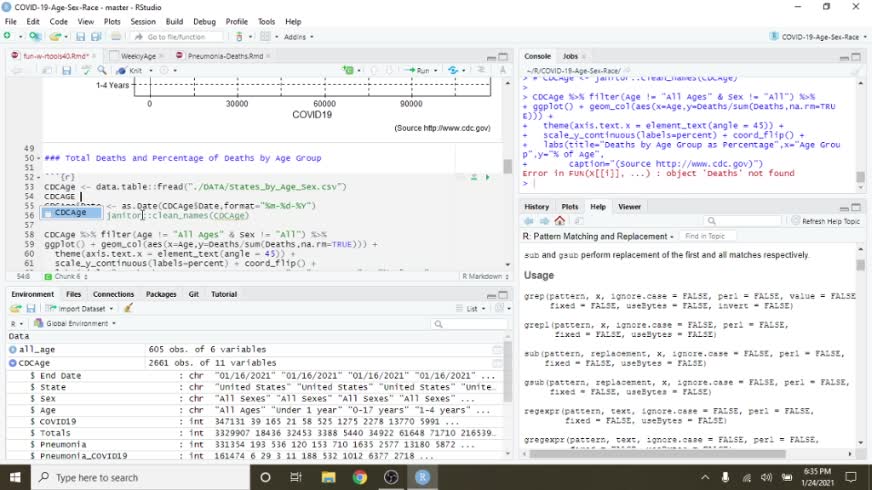Save the Rmd file in editor toolbar

[67, 71]
